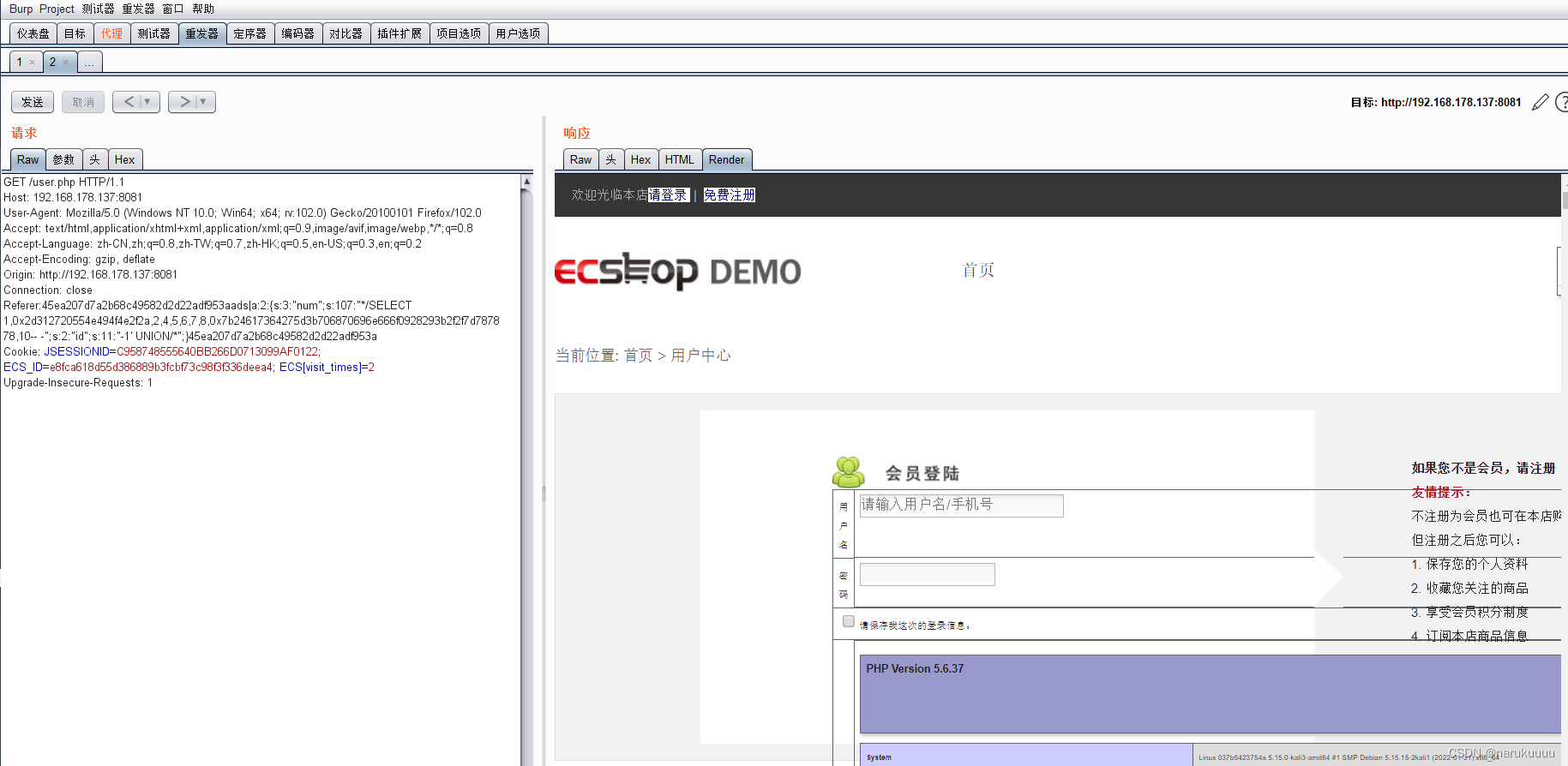This screenshot has width=1568, height=766.
Task: Open the Project menu
Action: point(57,9)
